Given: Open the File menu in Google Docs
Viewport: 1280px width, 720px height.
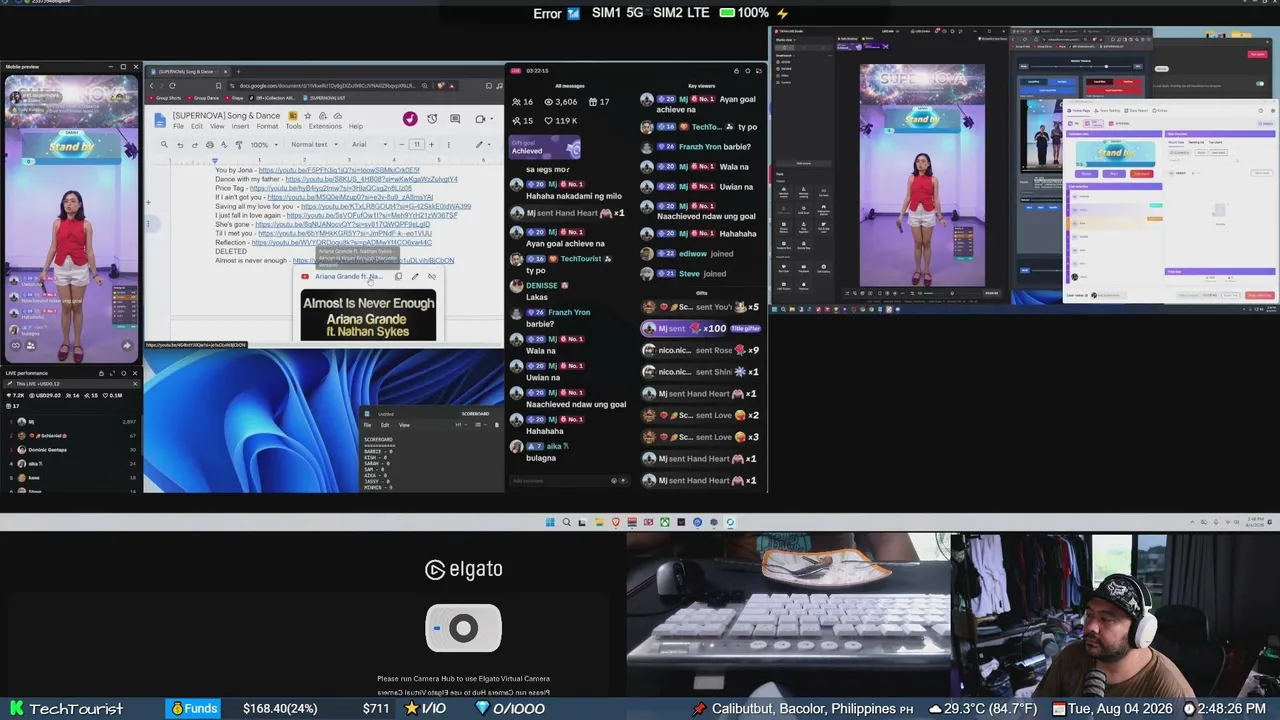Looking at the screenshot, I should pos(178,127).
